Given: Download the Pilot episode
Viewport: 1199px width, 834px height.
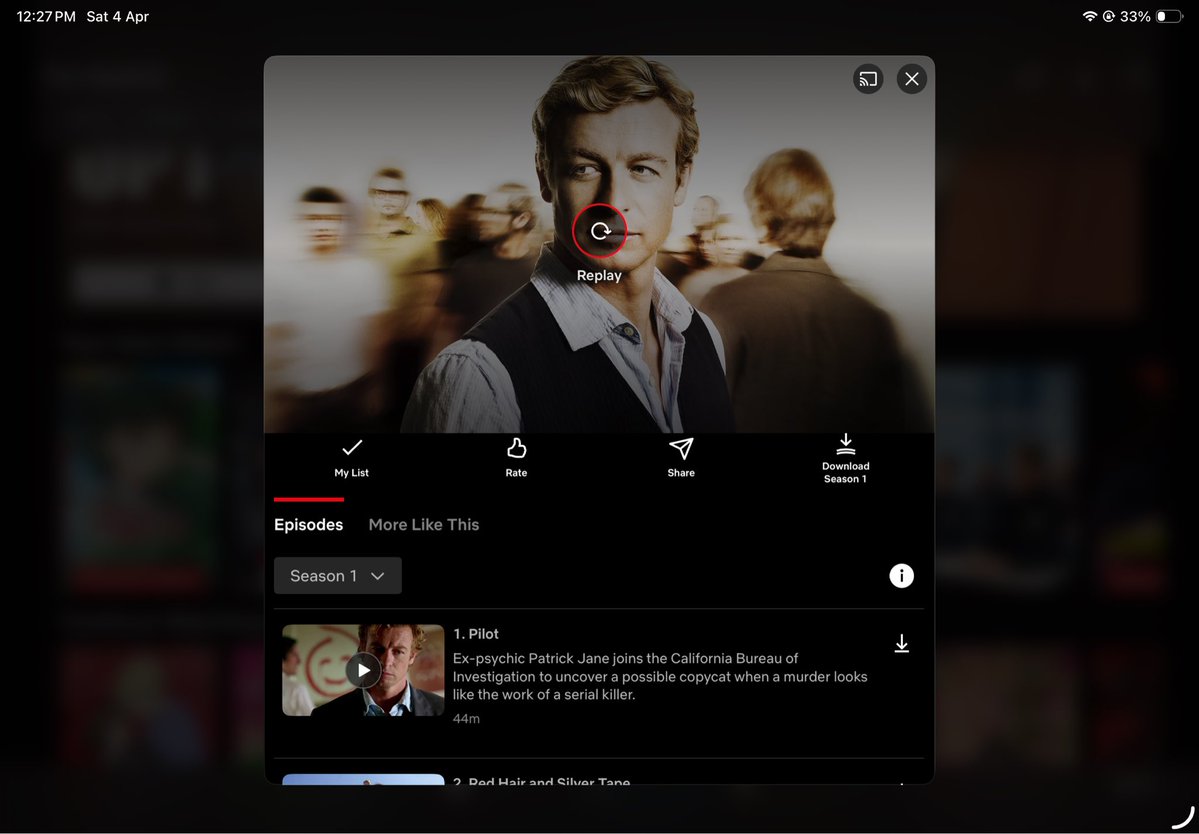Looking at the screenshot, I should coord(902,644).
